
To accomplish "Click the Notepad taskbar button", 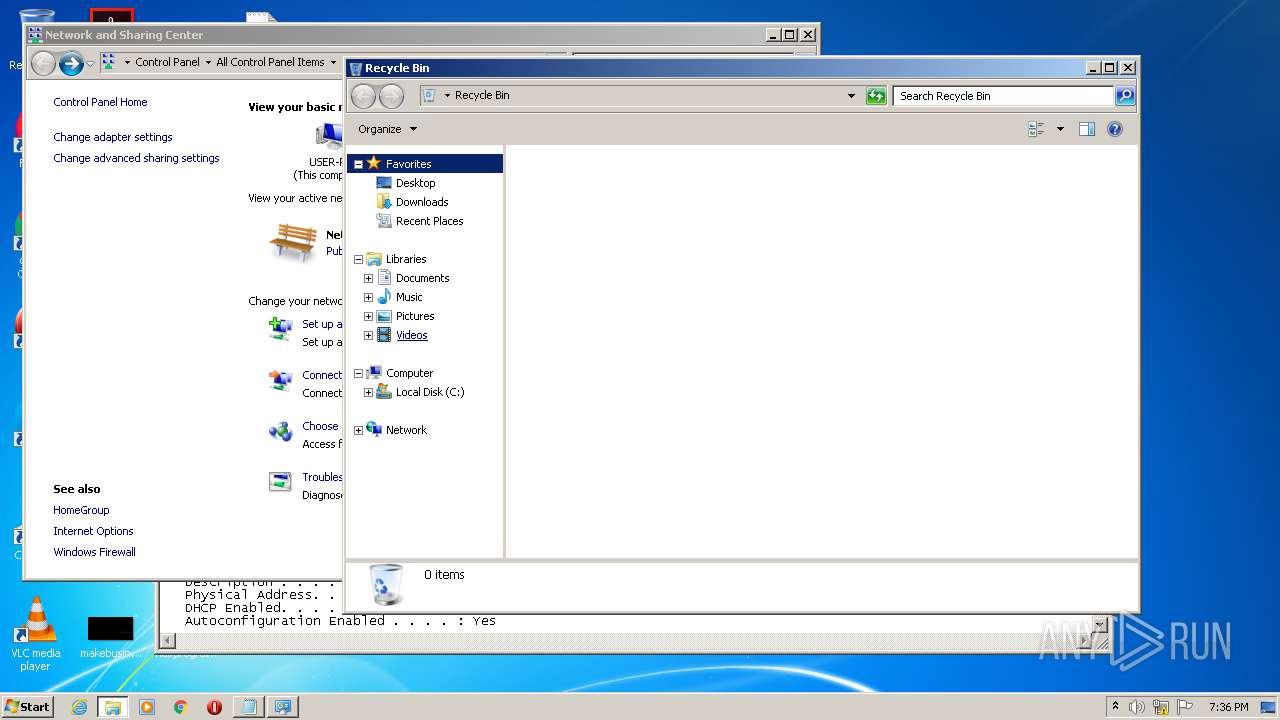I will [248, 707].
